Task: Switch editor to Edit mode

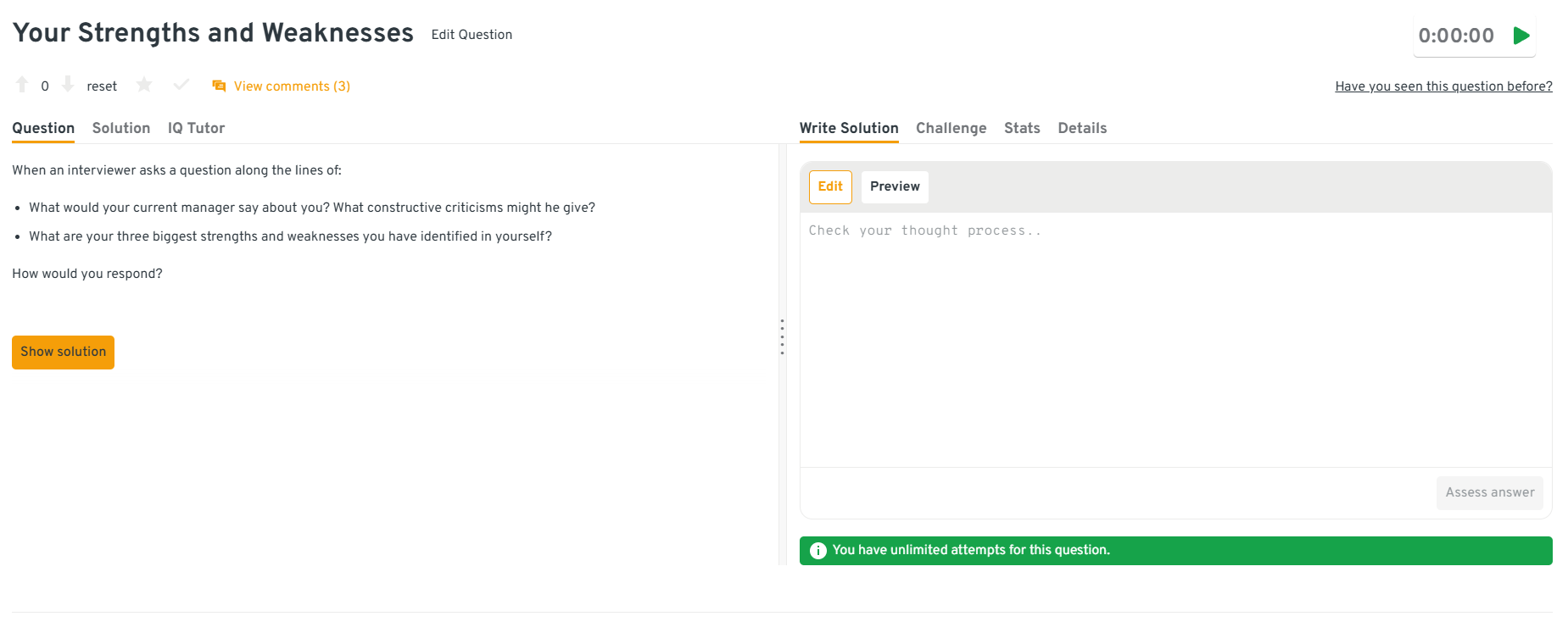Action: (x=830, y=187)
